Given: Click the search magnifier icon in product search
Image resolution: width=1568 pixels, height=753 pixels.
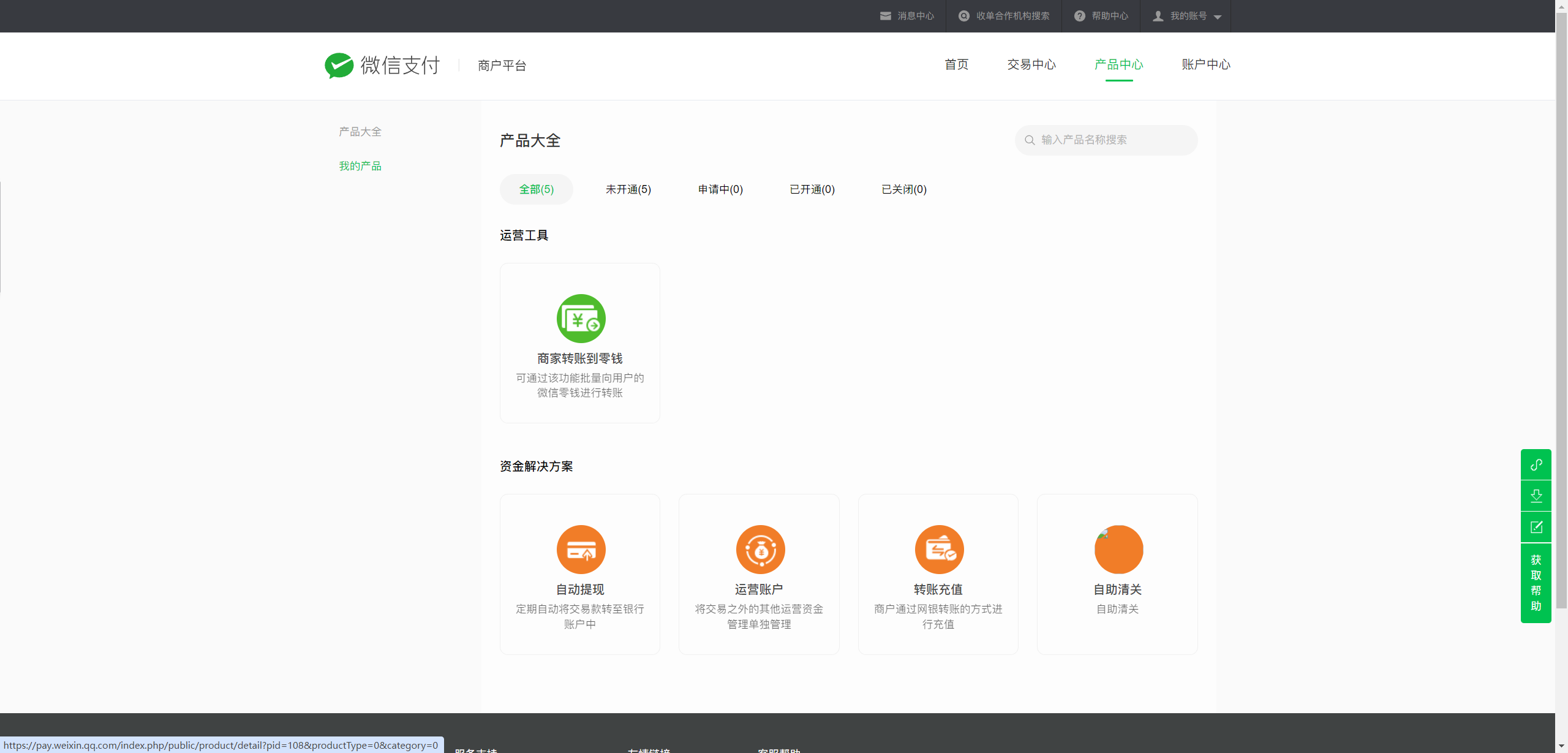Looking at the screenshot, I should point(1030,140).
